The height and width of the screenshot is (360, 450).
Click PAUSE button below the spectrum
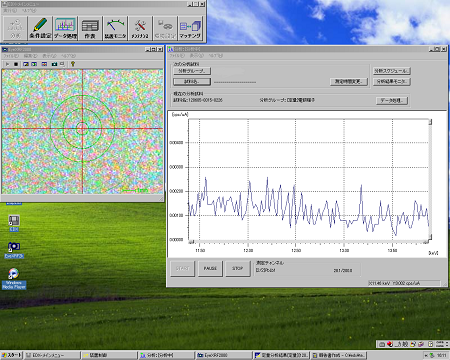210,268
